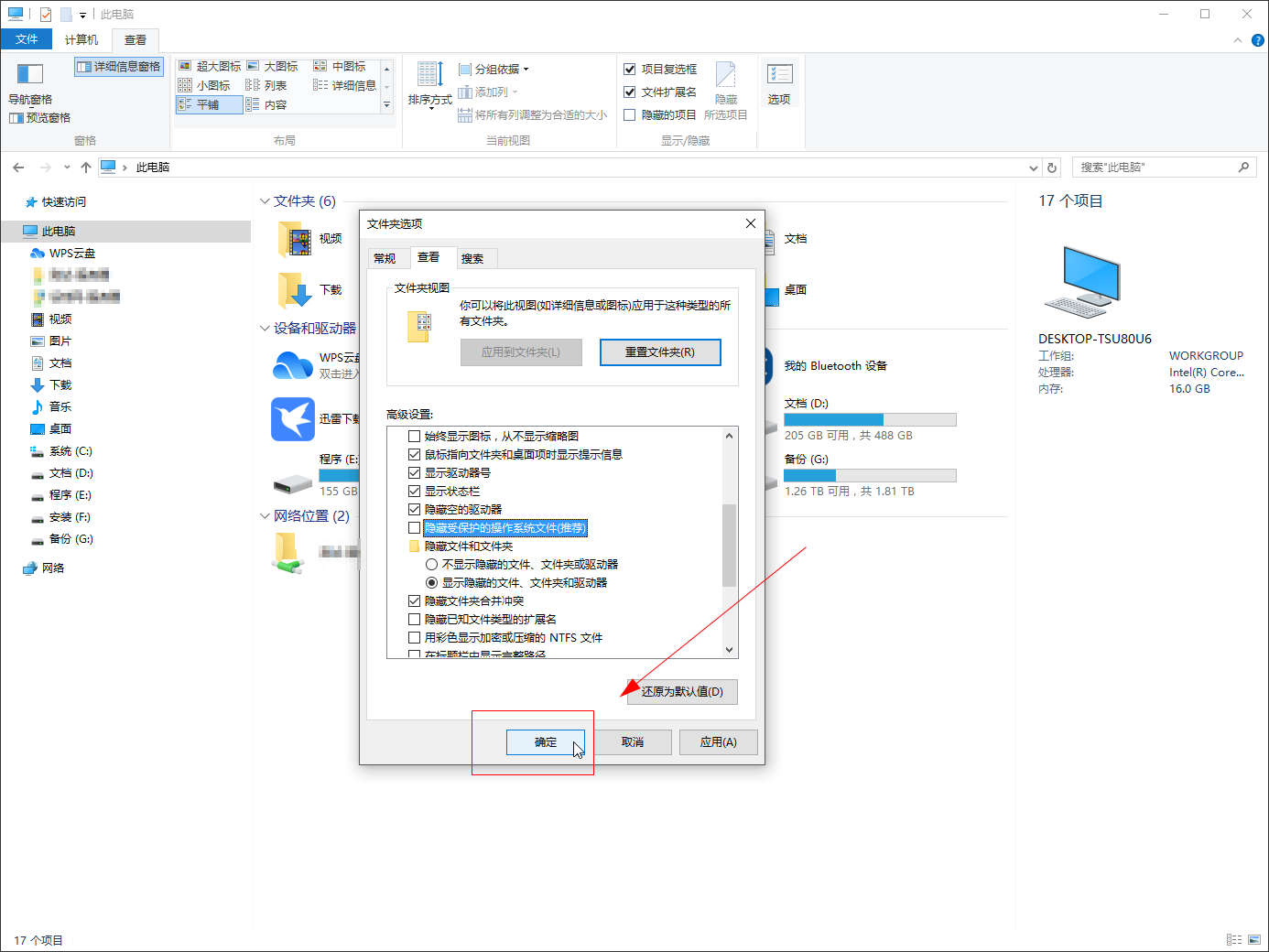
Task: Select 不显示隐藏的文件、文件夹或驱动器 radio button
Action: (432, 565)
